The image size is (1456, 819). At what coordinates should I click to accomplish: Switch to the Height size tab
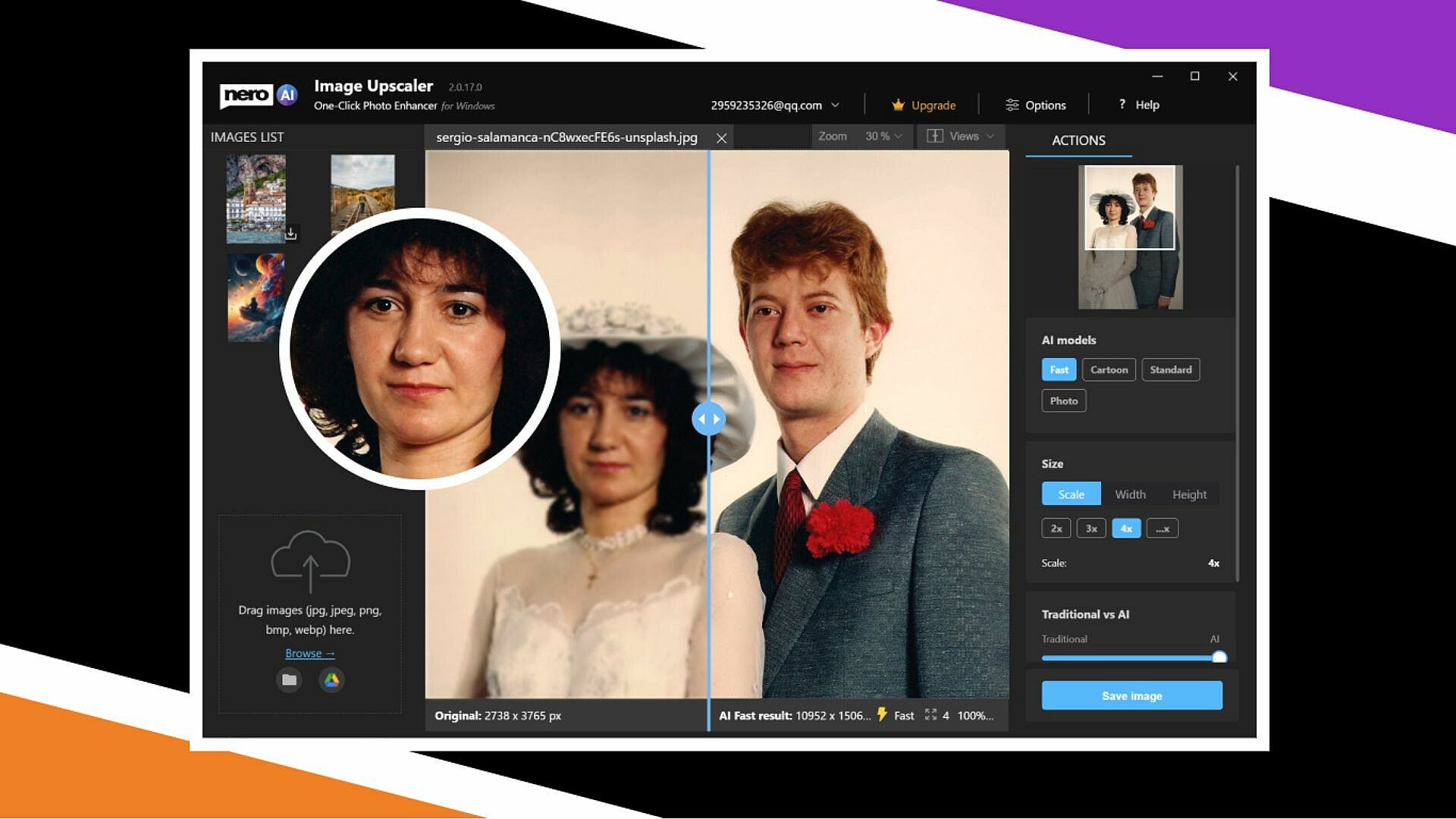pyautogui.click(x=1189, y=494)
